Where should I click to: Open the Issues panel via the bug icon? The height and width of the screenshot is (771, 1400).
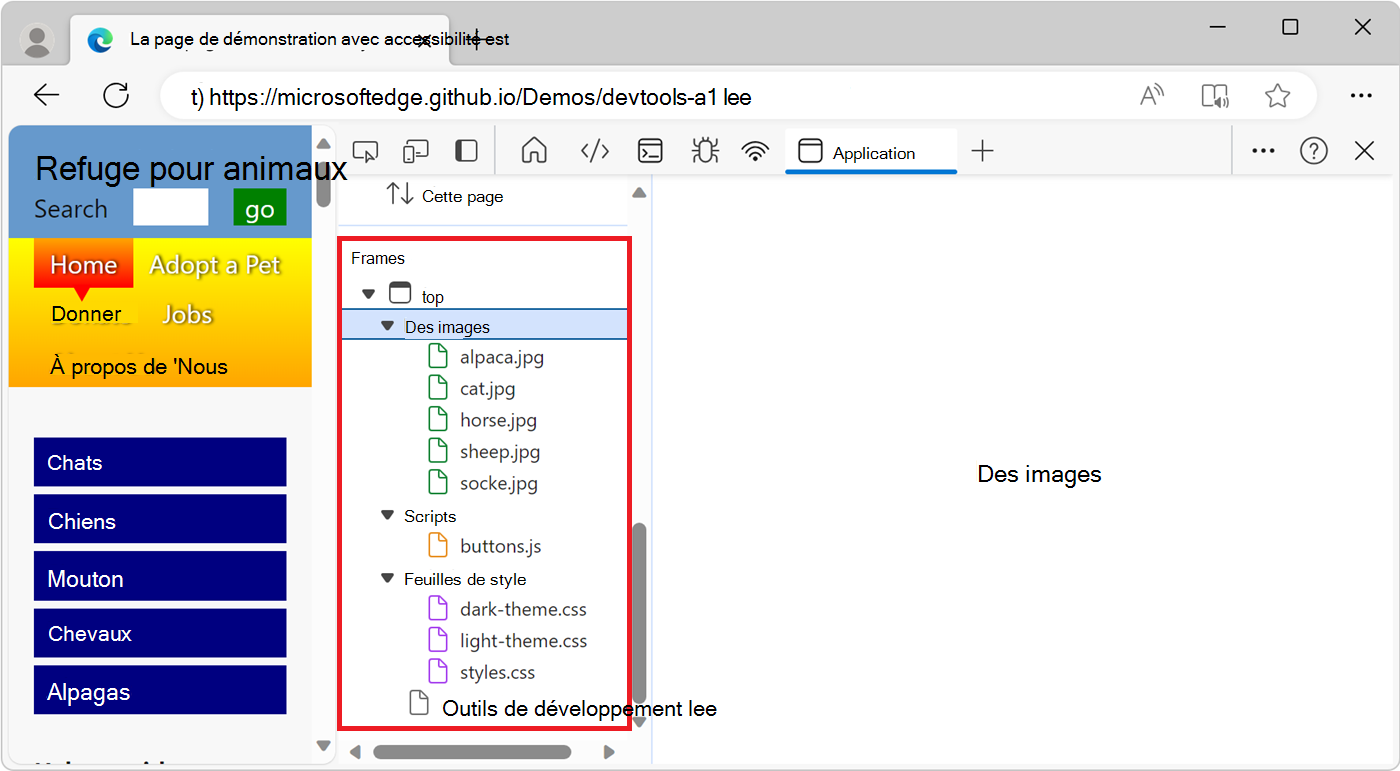tap(704, 150)
